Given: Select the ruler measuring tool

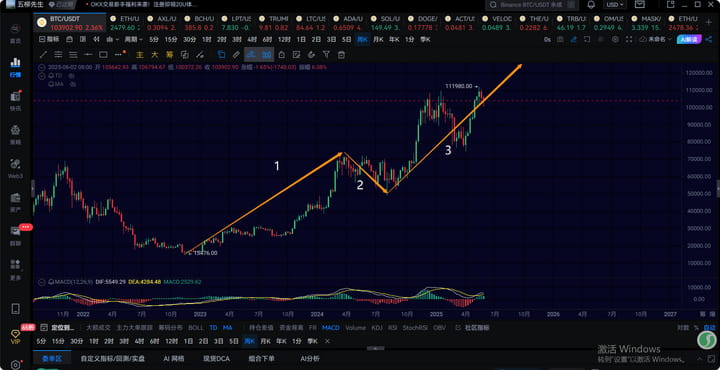Looking at the screenshot, I should (x=236, y=55).
